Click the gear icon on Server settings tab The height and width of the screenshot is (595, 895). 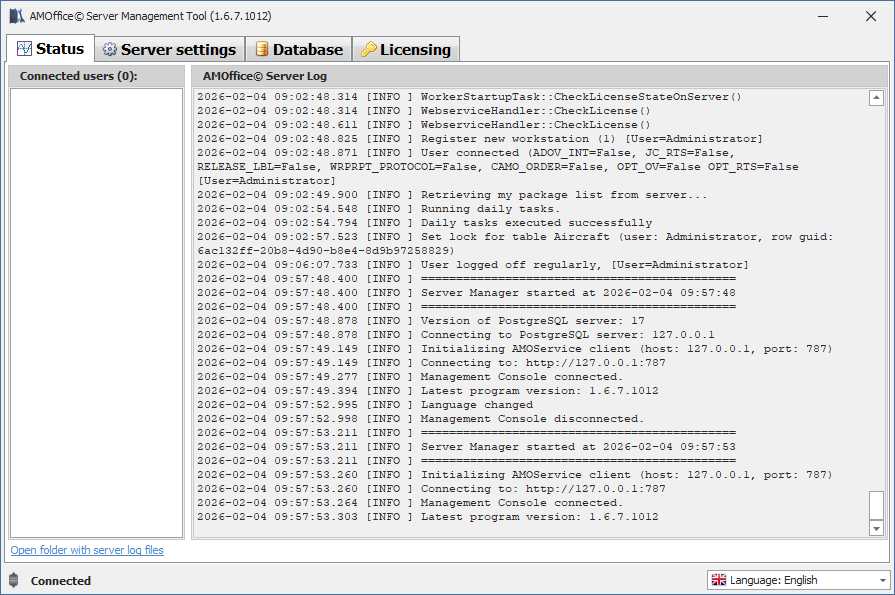point(110,50)
